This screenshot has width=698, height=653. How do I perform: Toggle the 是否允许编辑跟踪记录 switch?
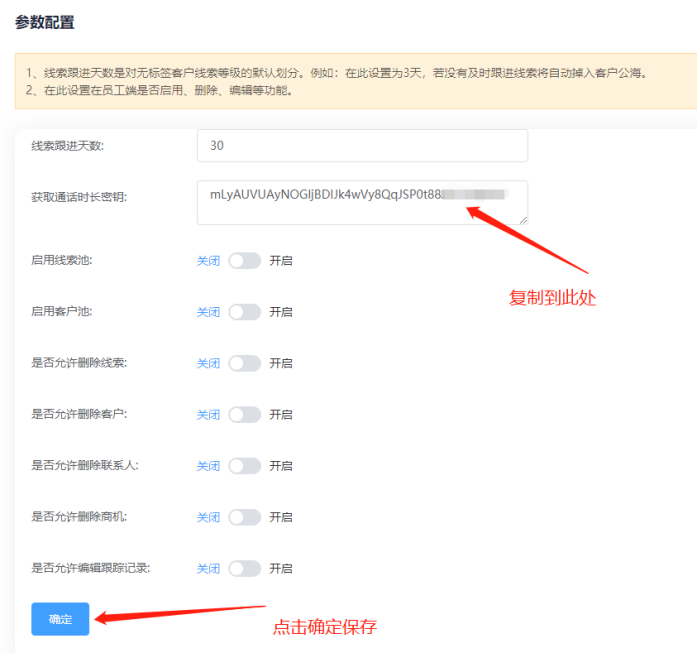click(x=244, y=568)
